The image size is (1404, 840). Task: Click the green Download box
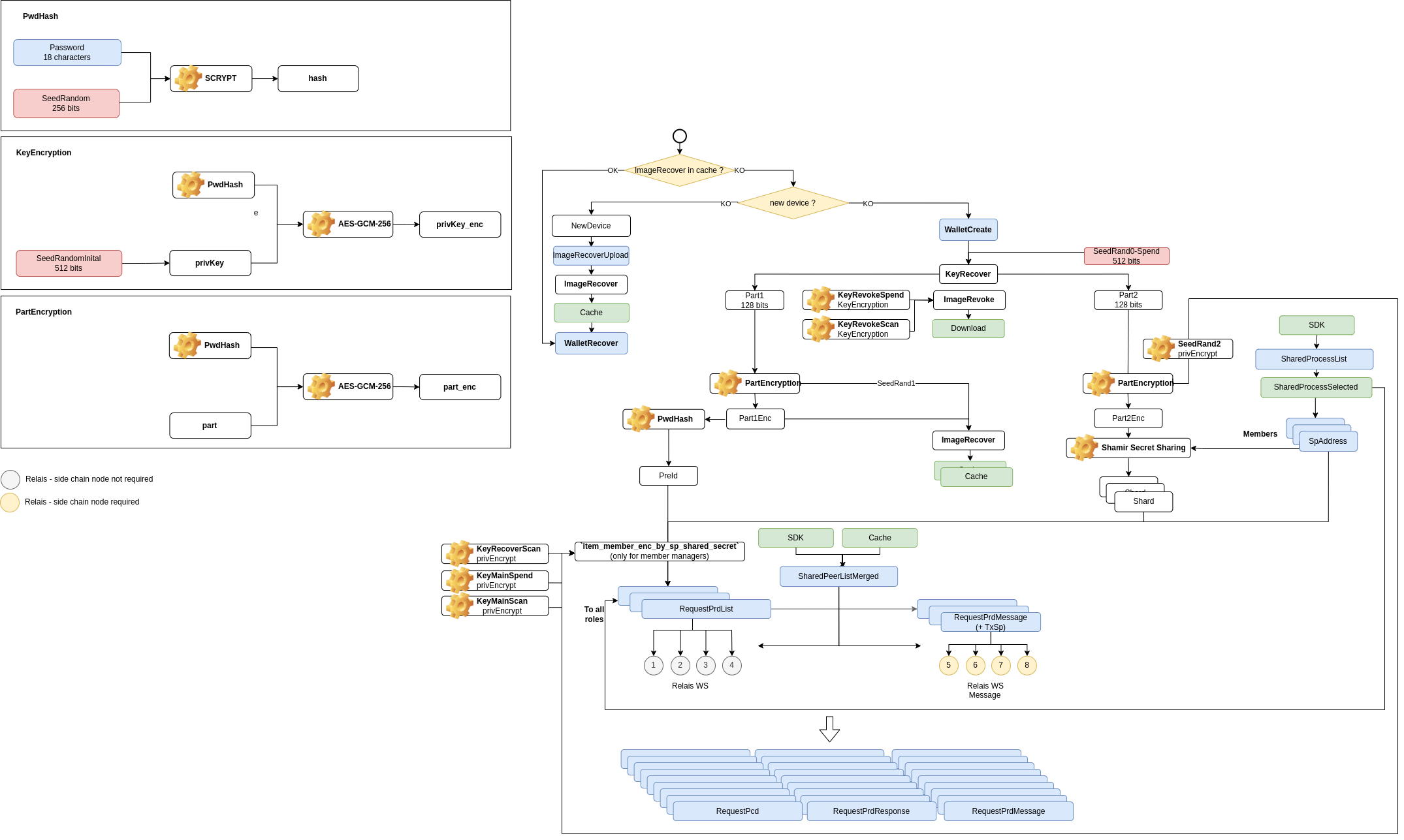coord(968,329)
